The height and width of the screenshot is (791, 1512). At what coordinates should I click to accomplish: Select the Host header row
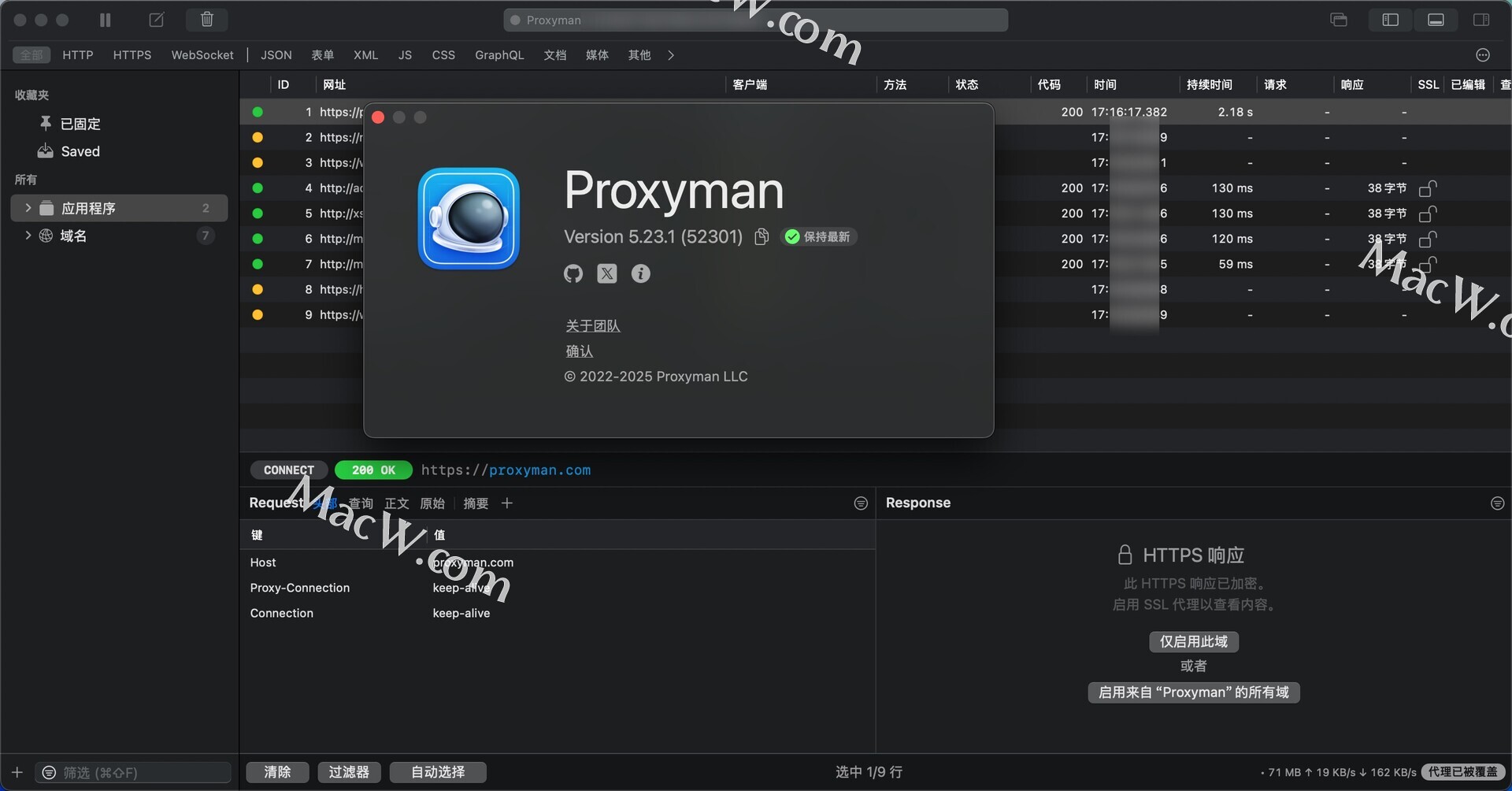(558, 563)
